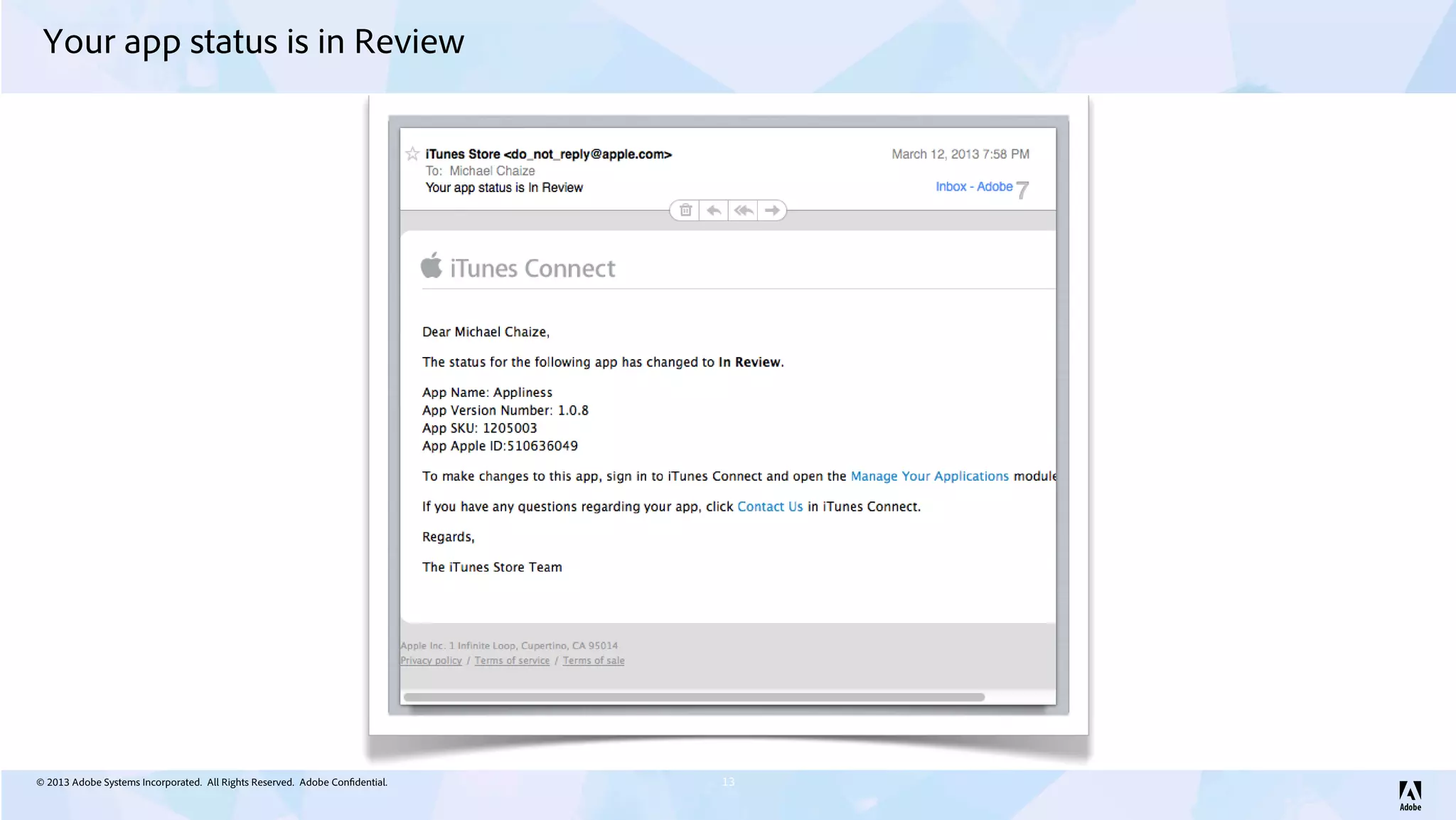Open the Contact Us link
Viewport: 1456px width, 820px height.
770,506
